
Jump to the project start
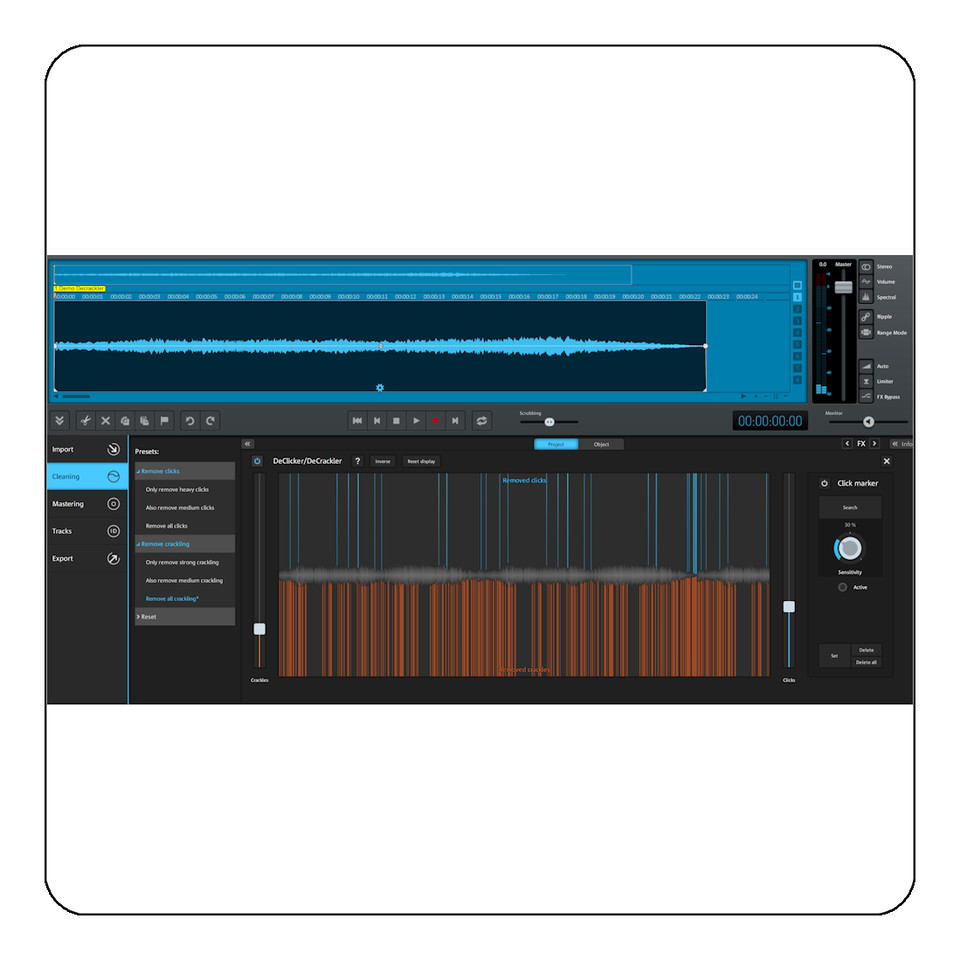(x=357, y=421)
